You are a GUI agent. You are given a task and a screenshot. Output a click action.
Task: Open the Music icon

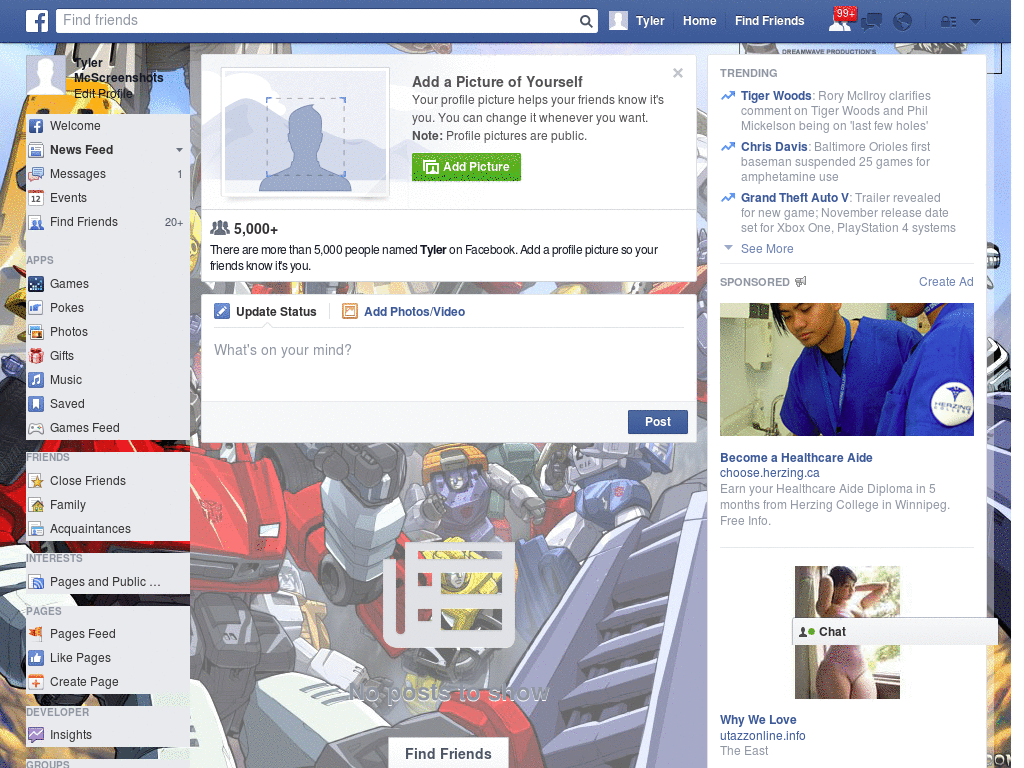tap(37, 380)
